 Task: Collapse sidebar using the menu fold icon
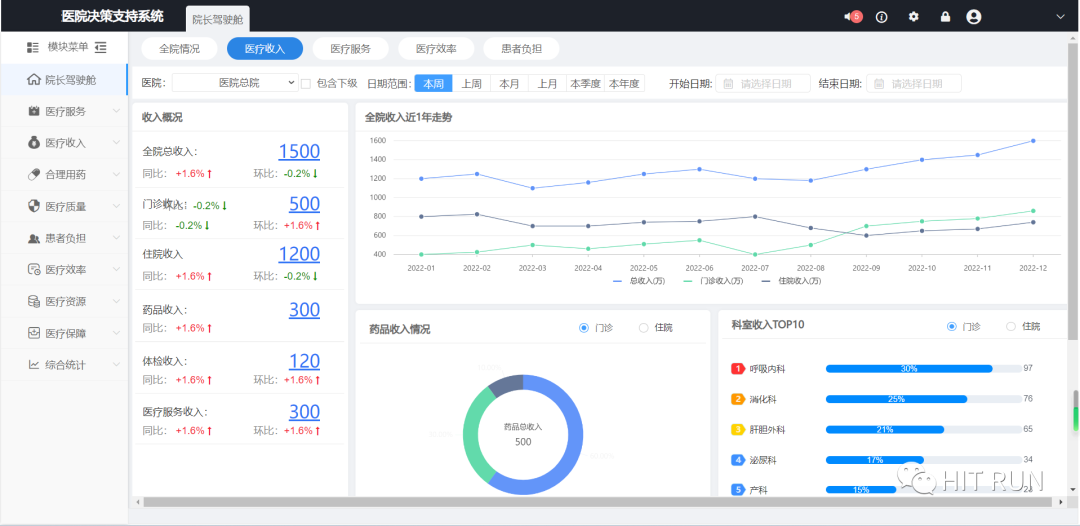[101, 47]
